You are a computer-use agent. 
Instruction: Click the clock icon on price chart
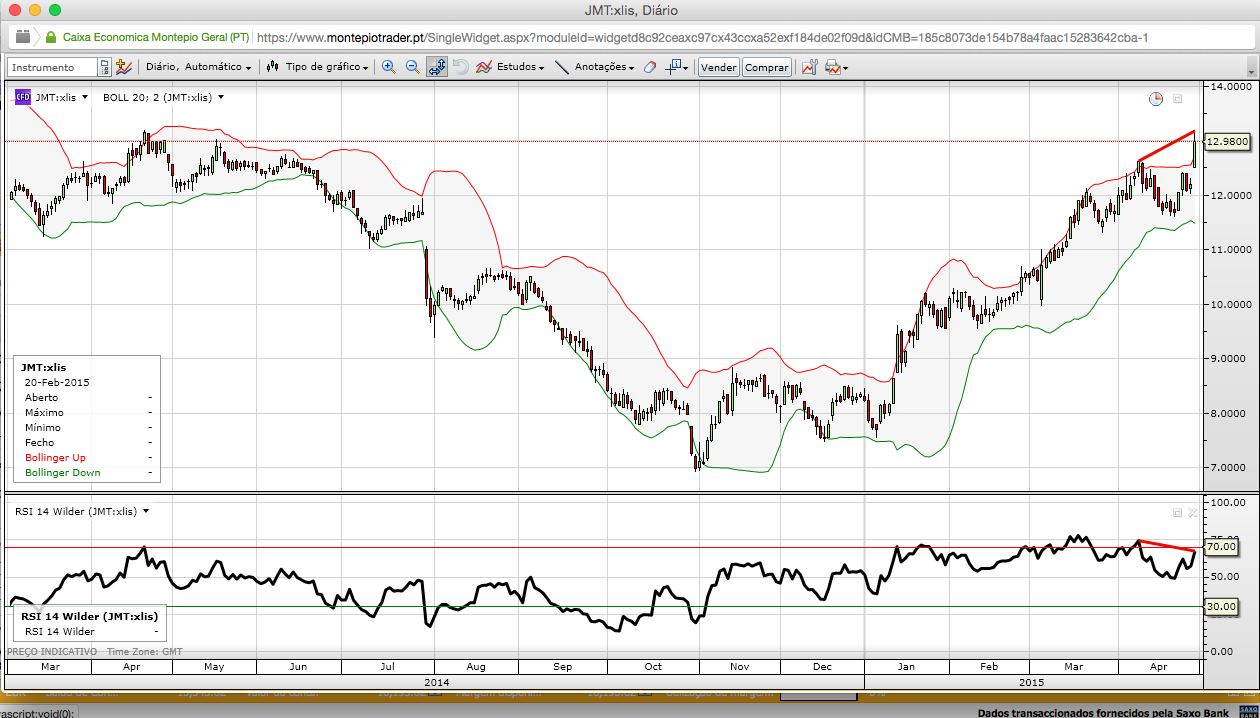coord(1156,98)
